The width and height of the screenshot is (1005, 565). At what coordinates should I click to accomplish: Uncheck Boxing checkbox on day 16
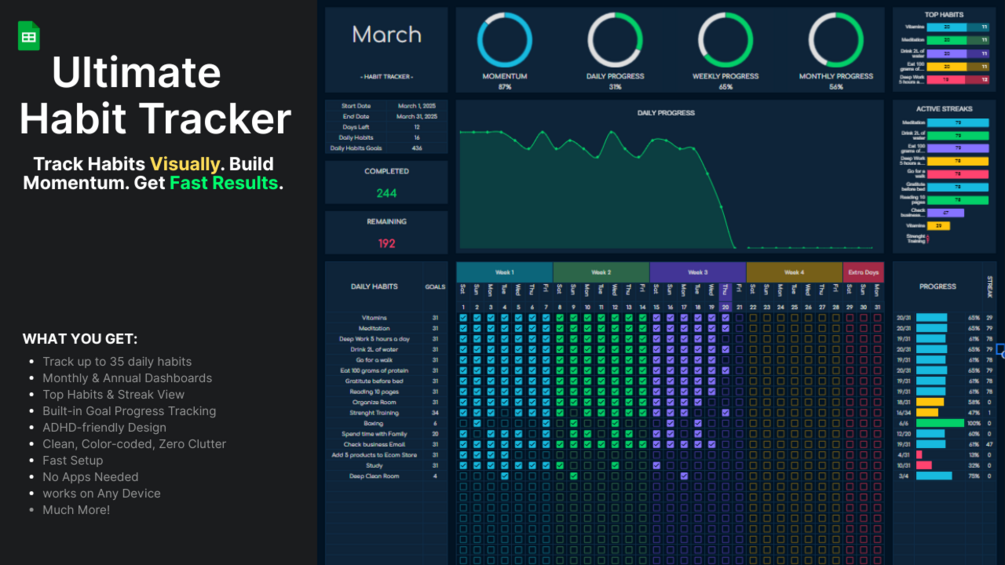(670, 423)
